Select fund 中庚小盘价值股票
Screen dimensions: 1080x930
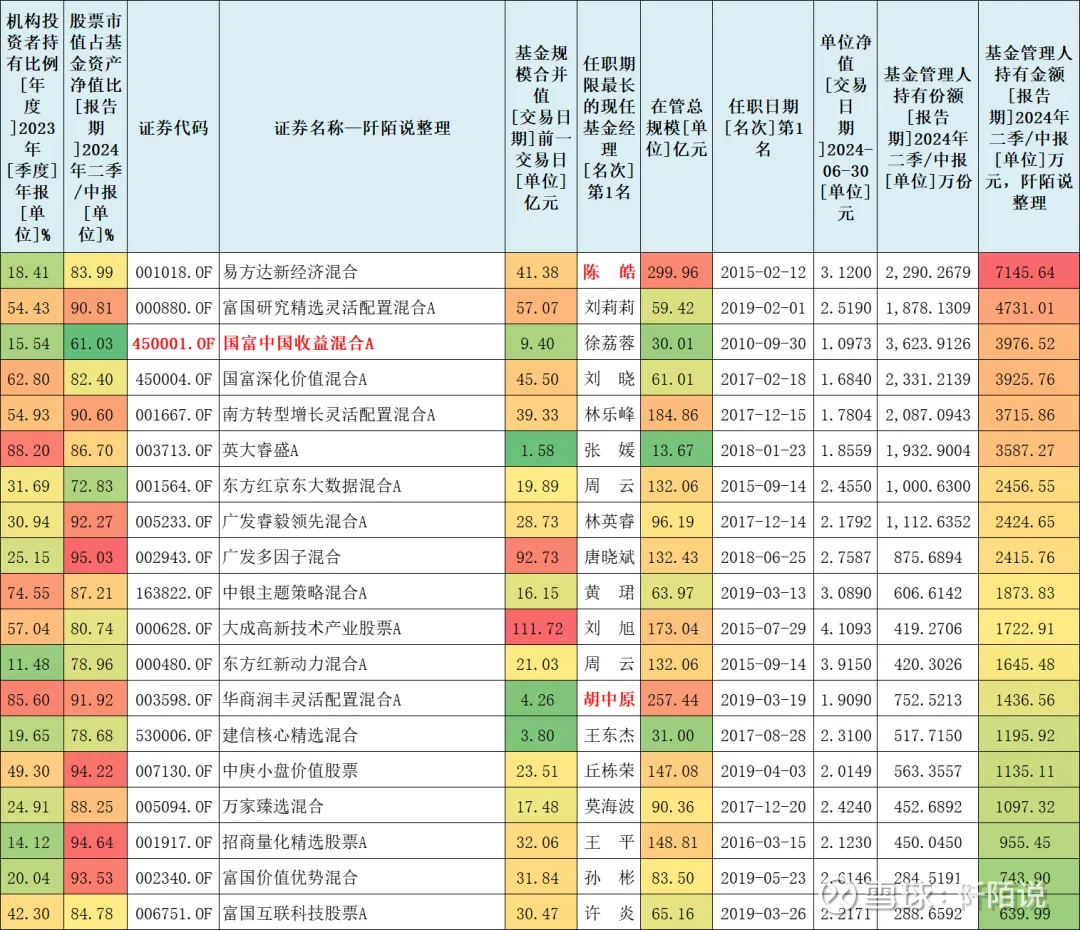point(290,771)
